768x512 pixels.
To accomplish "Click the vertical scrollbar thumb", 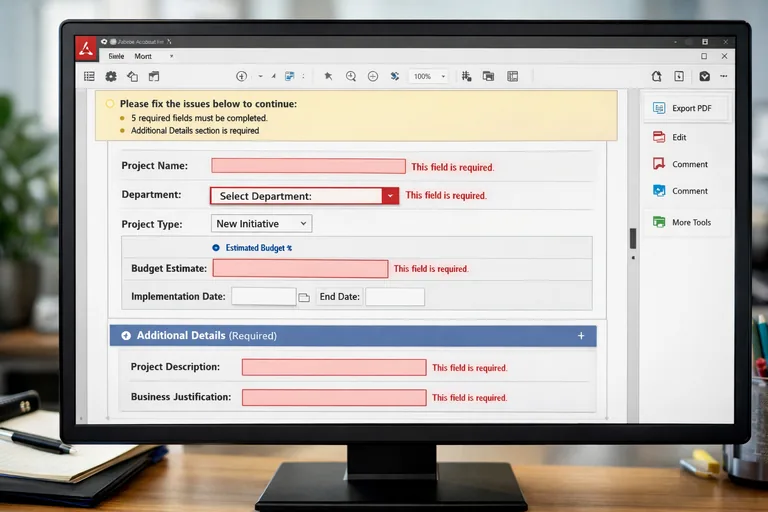I will (x=633, y=239).
